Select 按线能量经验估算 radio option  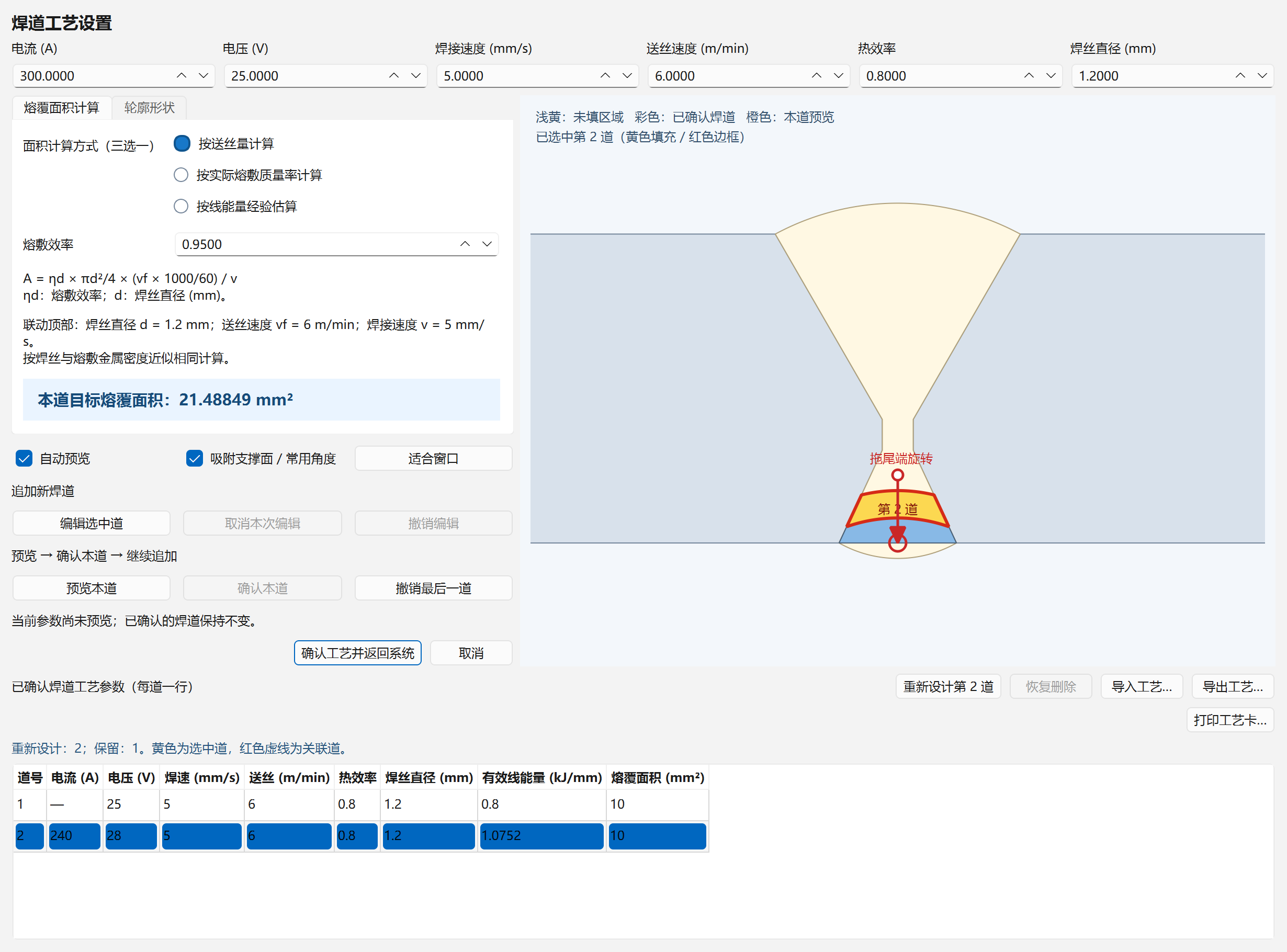[181, 206]
